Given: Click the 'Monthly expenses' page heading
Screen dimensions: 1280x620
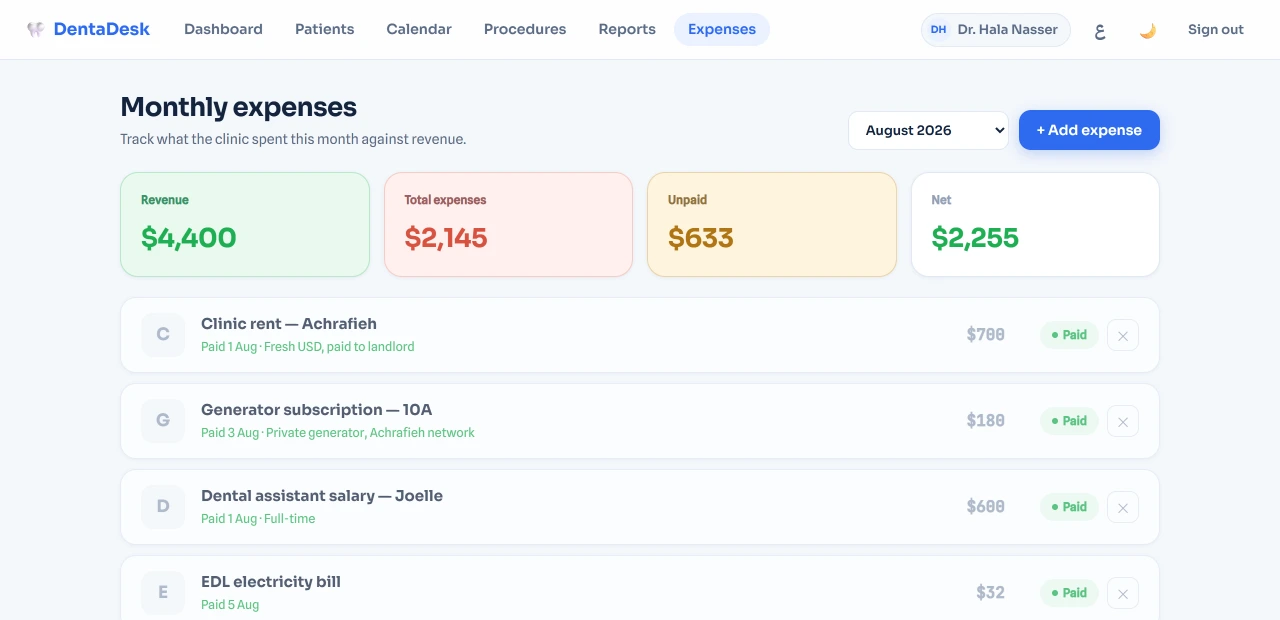Looking at the screenshot, I should coord(238,107).
